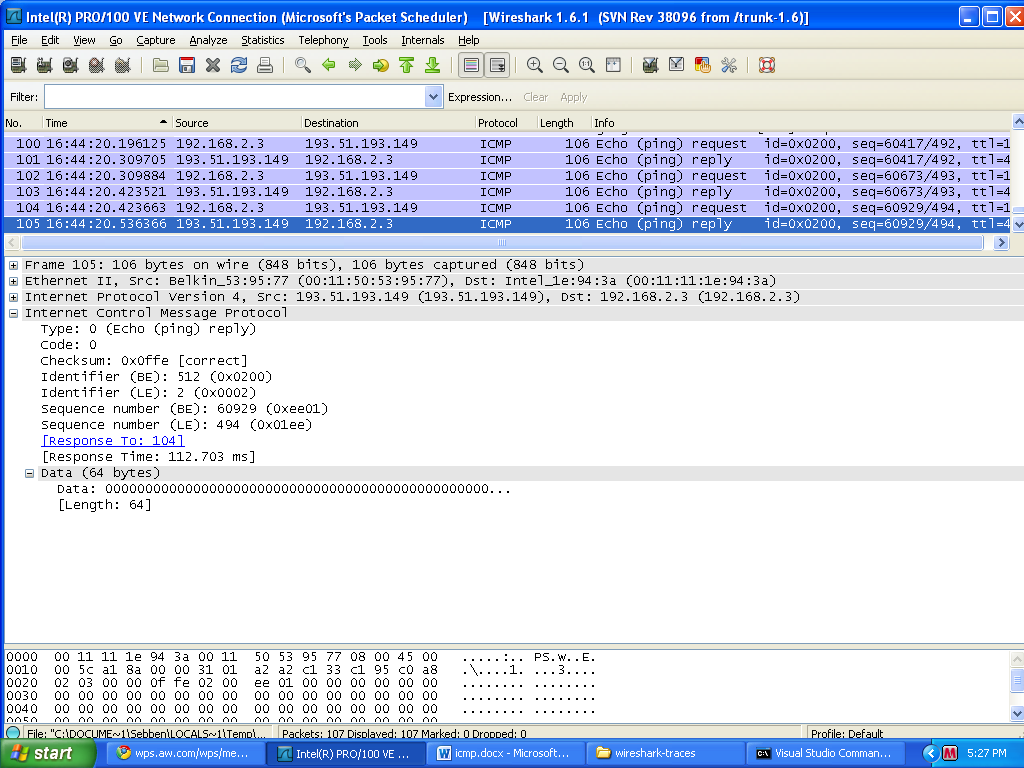1024x768 pixels.
Task: Expand Internet Protocol Version 4 node
Action: click(x=13, y=297)
